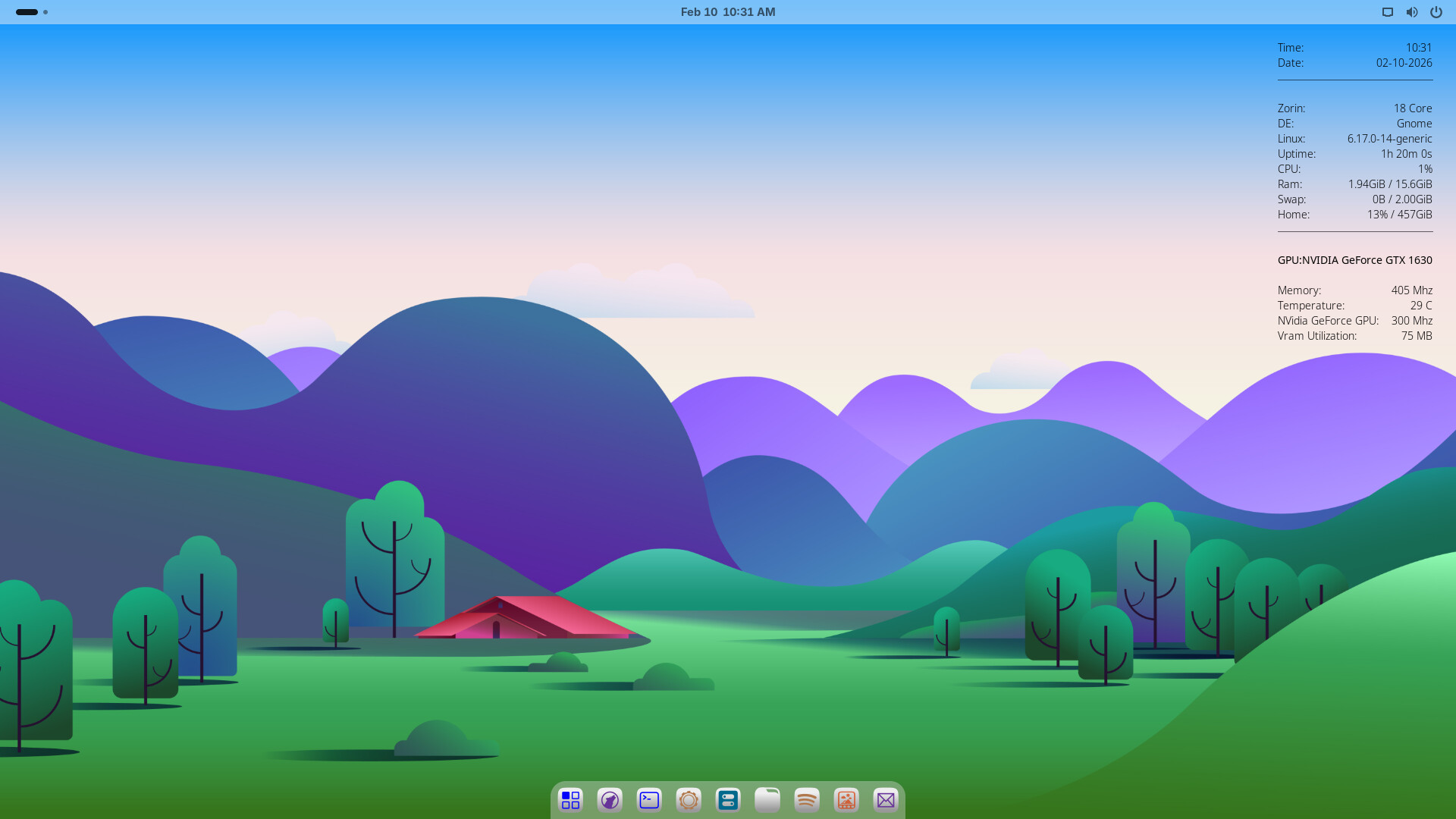Open the orange gear Settings app
Viewport: 1456px width, 819px height.
click(689, 800)
